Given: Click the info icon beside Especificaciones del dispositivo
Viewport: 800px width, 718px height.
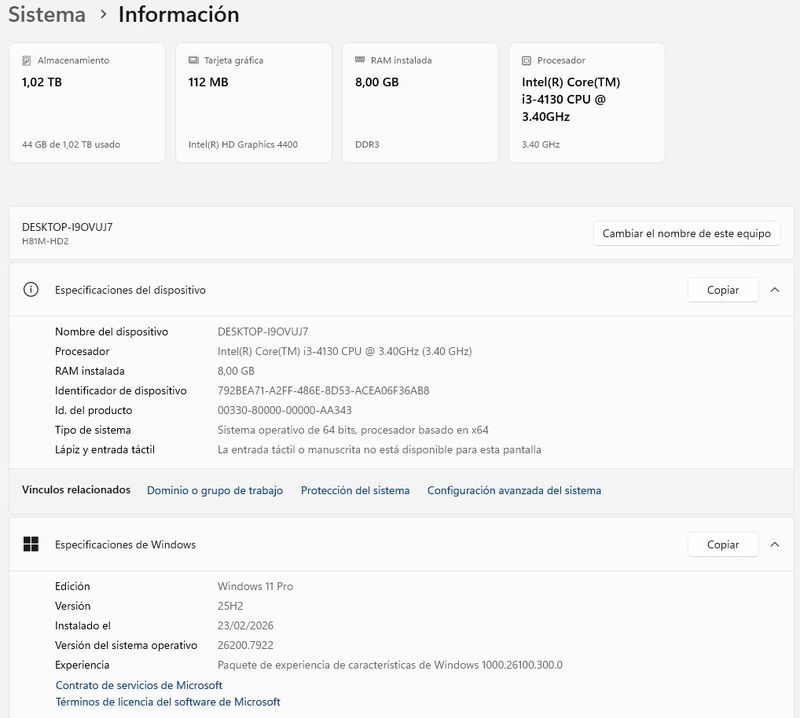Looking at the screenshot, I should [x=31, y=290].
